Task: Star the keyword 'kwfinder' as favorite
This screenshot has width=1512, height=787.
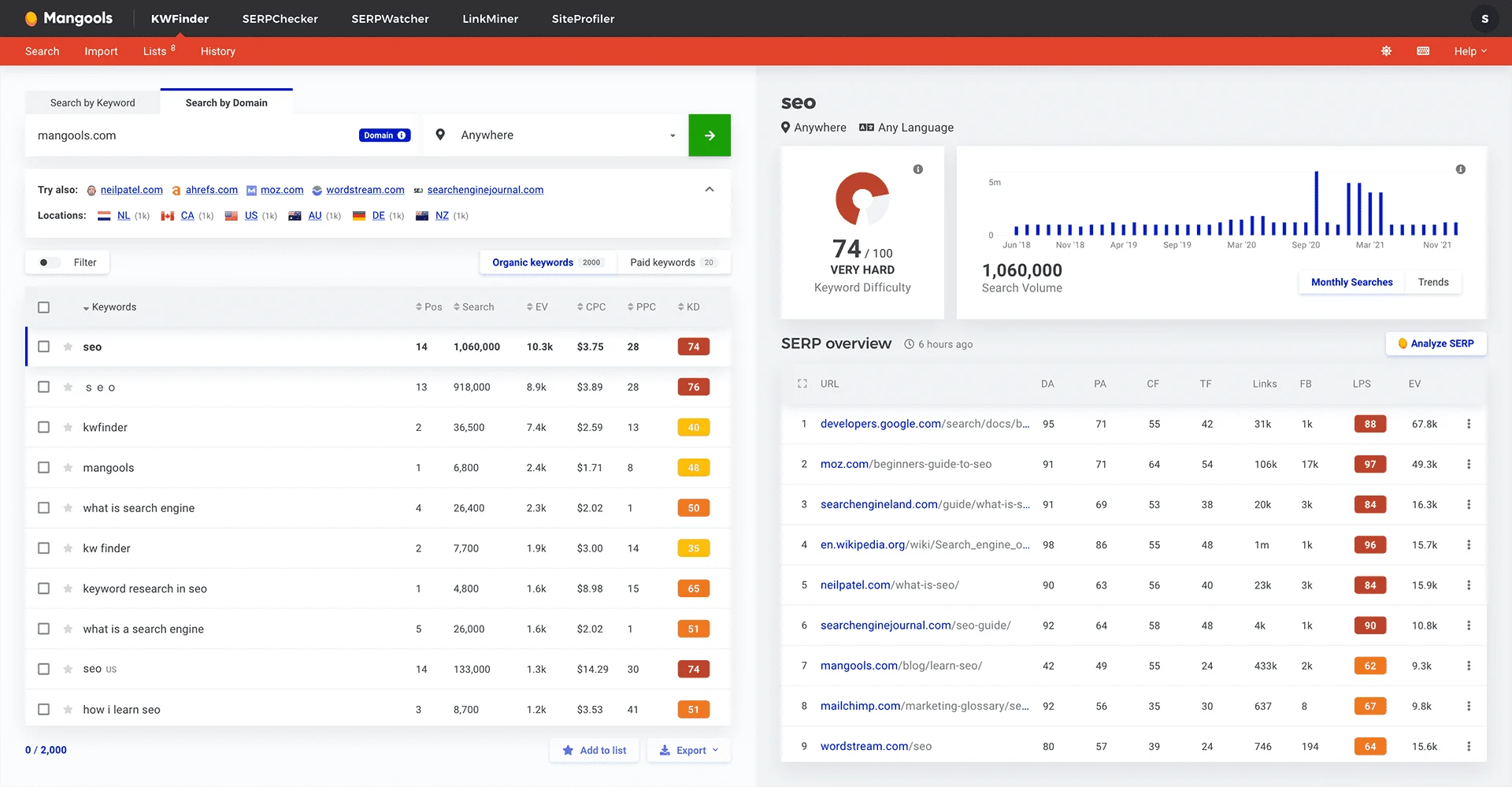Action: click(x=67, y=427)
